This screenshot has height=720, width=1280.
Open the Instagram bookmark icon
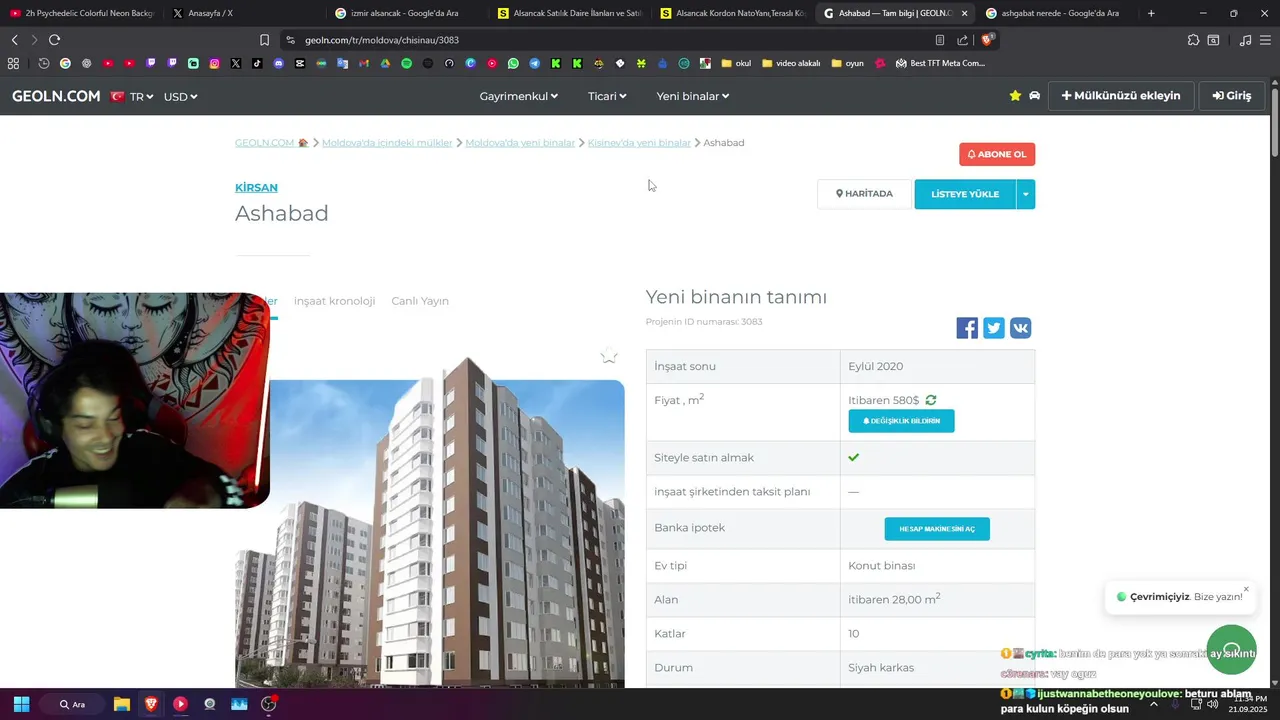[214, 63]
